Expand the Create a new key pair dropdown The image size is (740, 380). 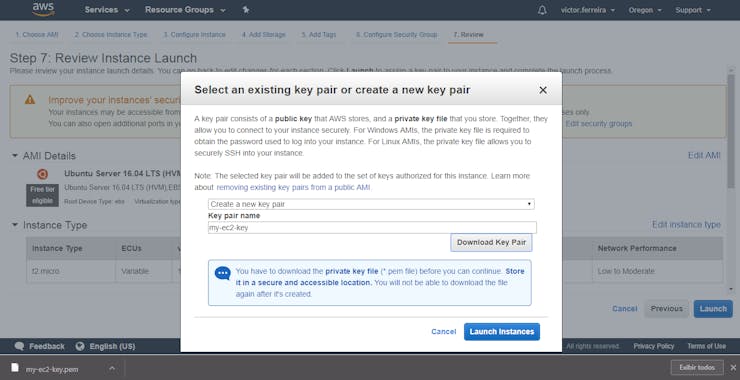coord(371,204)
